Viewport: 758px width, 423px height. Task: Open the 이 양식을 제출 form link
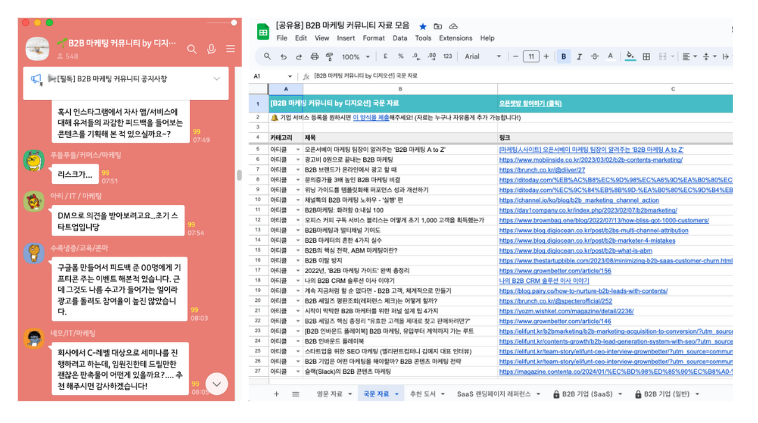point(371,117)
